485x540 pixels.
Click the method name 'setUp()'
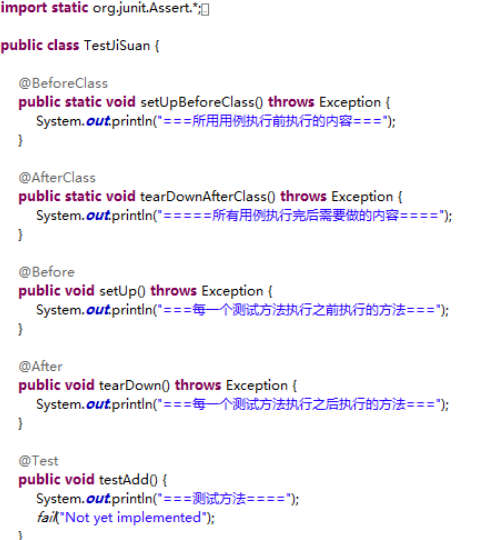pyautogui.click(x=122, y=291)
